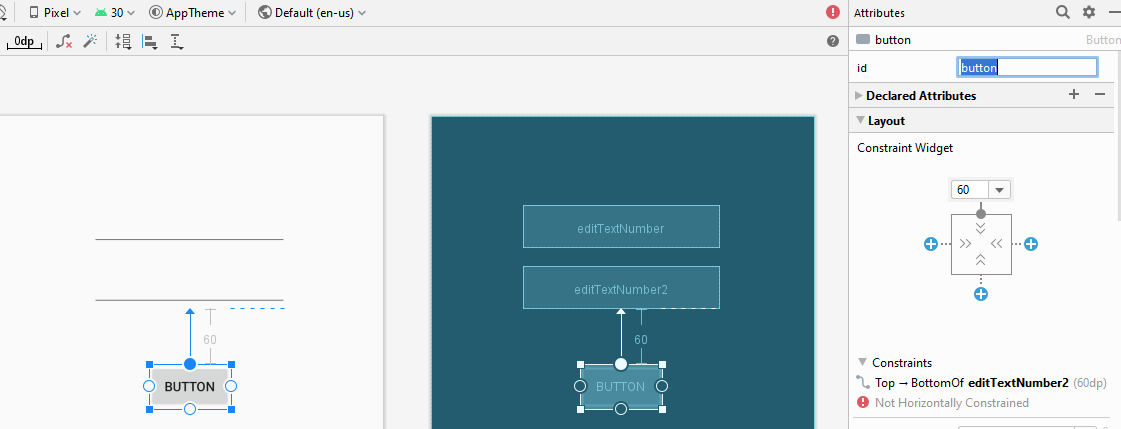Search attributes with the magnifier icon
The height and width of the screenshot is (429, 1121).
(1063, 12)
